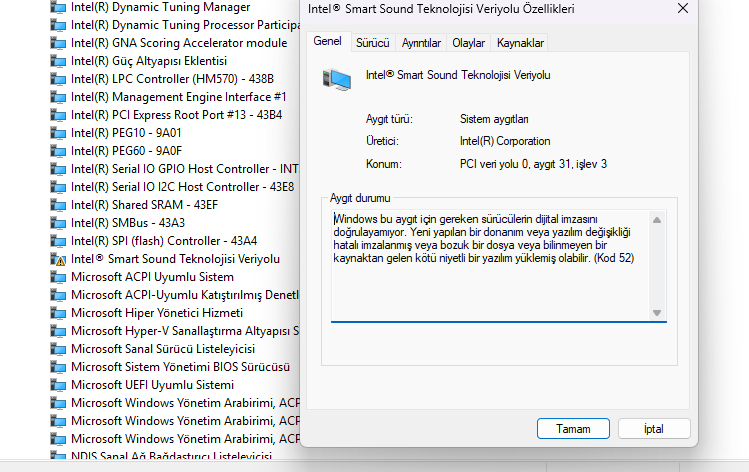Click the warning icon on Smart Sound Teknolojisi Veriyolu
Image resolution: width=749 pixels, height=472 pixels.
click(x=58, y=259)
